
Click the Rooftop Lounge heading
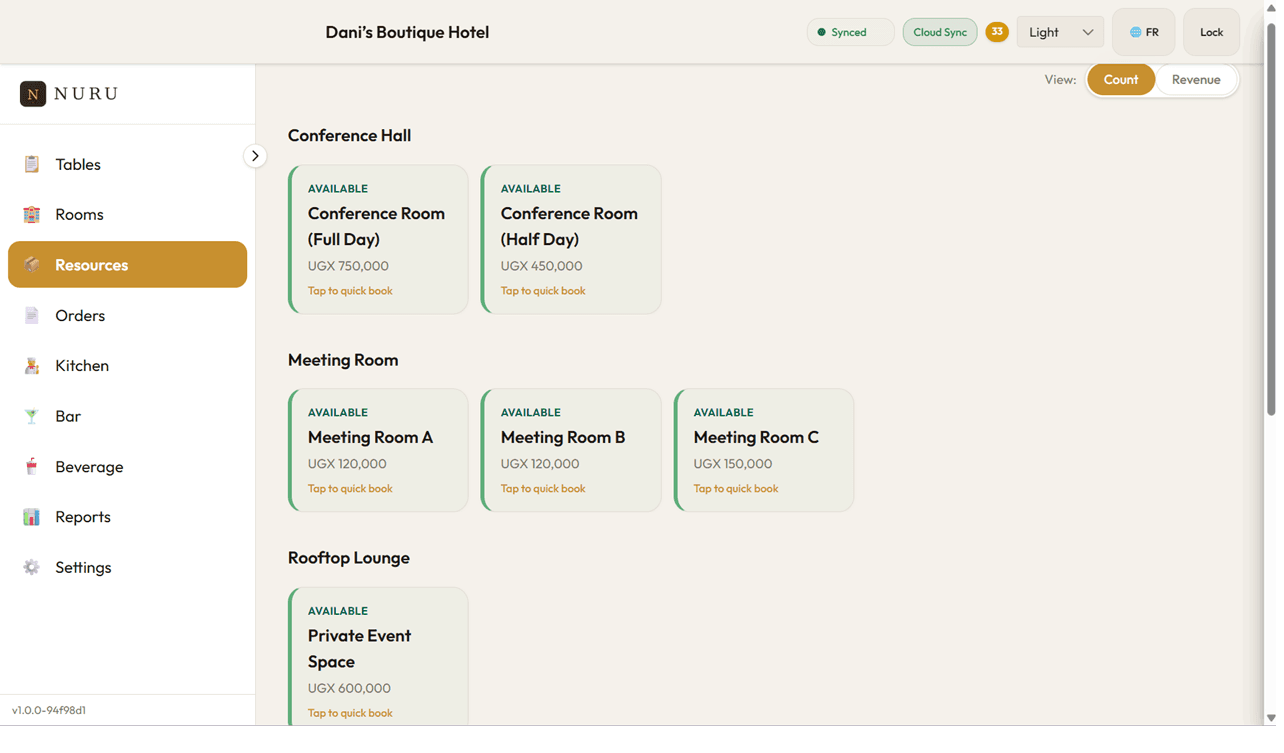(x=349, y=558)
